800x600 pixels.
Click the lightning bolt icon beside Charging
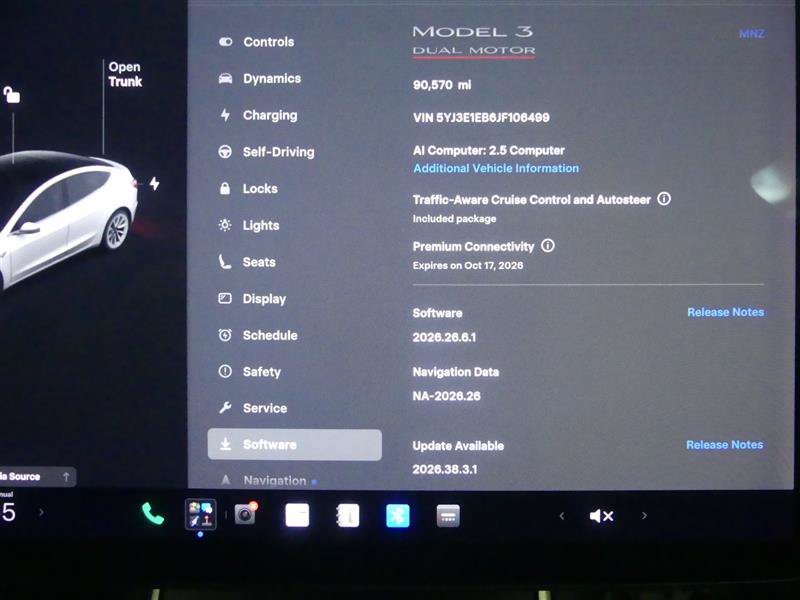coord(225,115)
